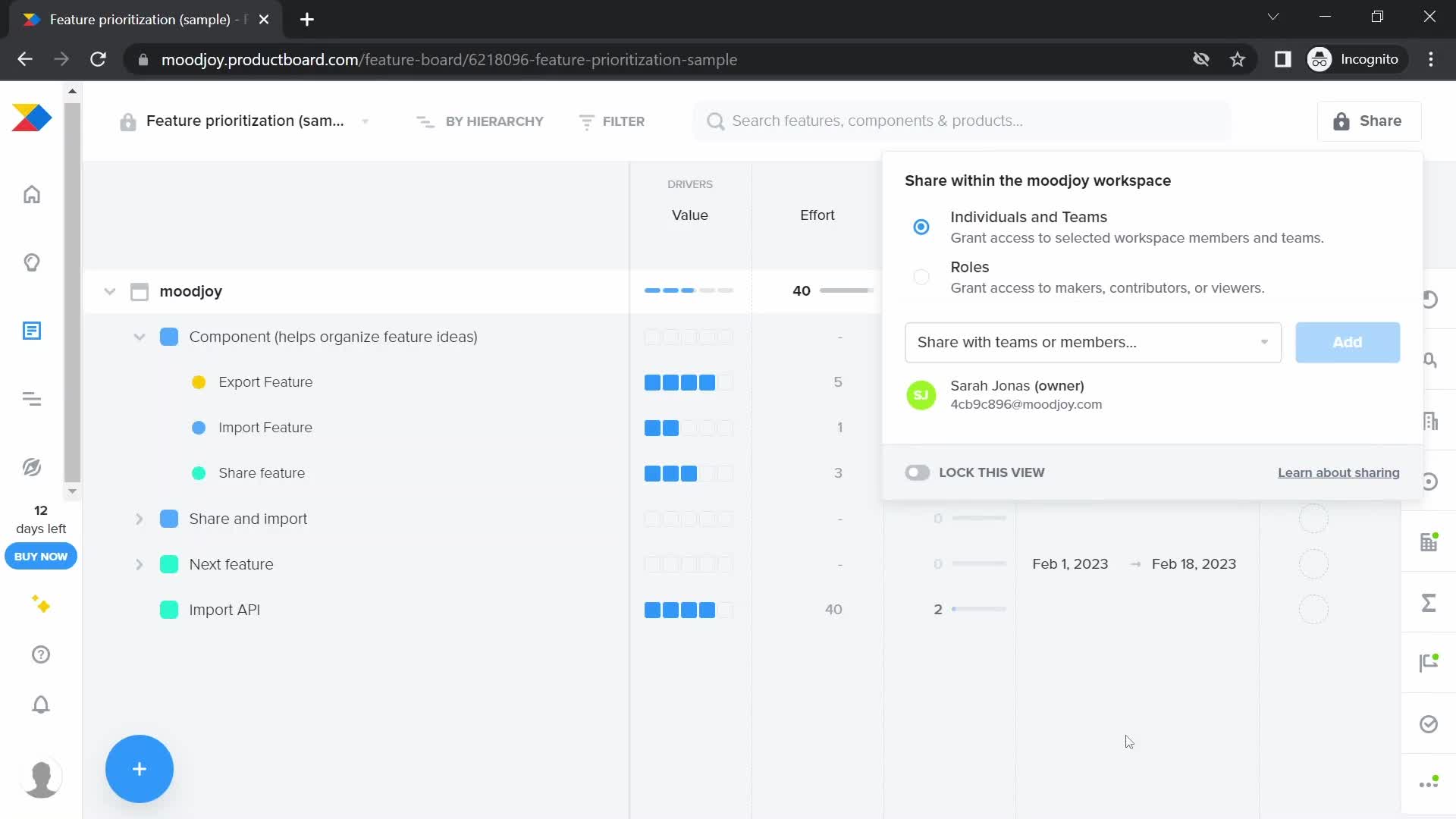Open Chrome three-dot menu
The width and height of the screenshot is (1456, 819).
[1431, 59]
